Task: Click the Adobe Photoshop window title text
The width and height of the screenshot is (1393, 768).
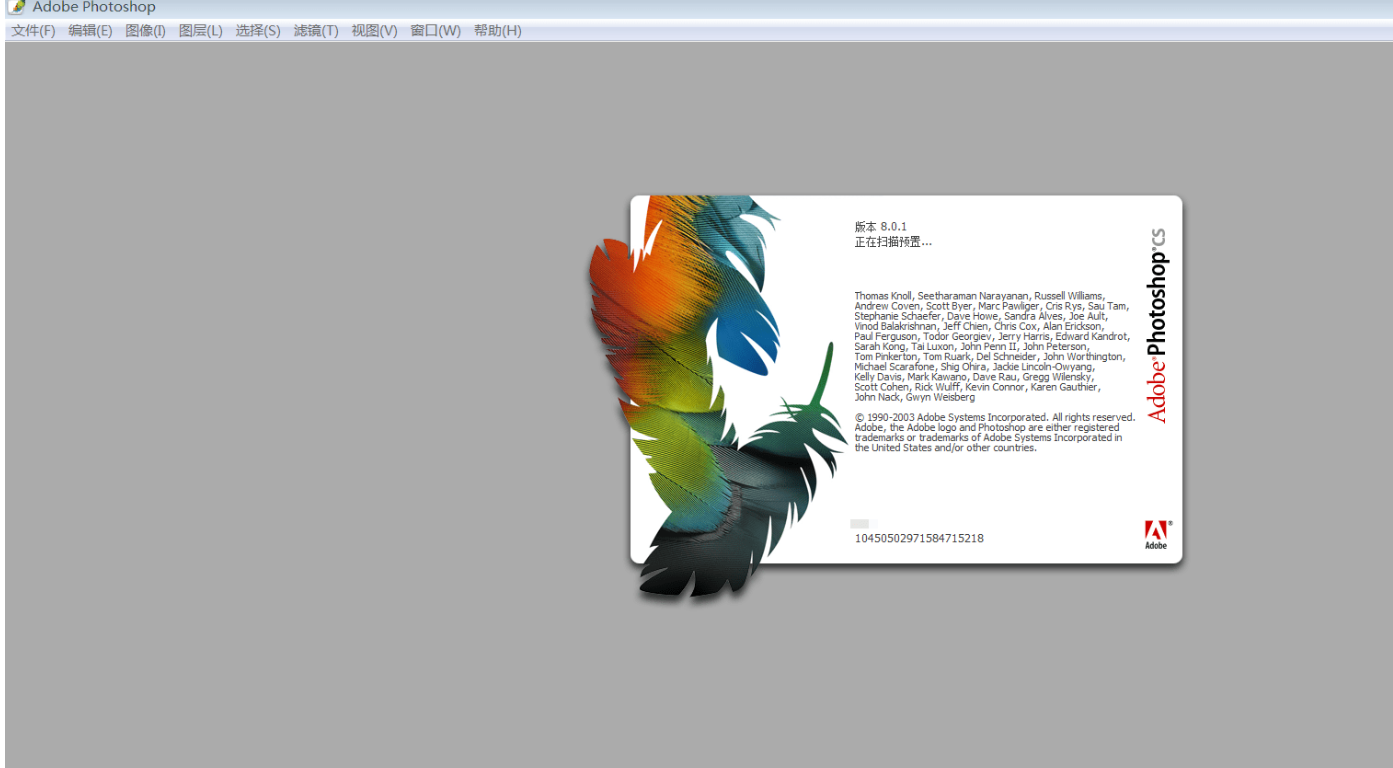Action: 94,7
